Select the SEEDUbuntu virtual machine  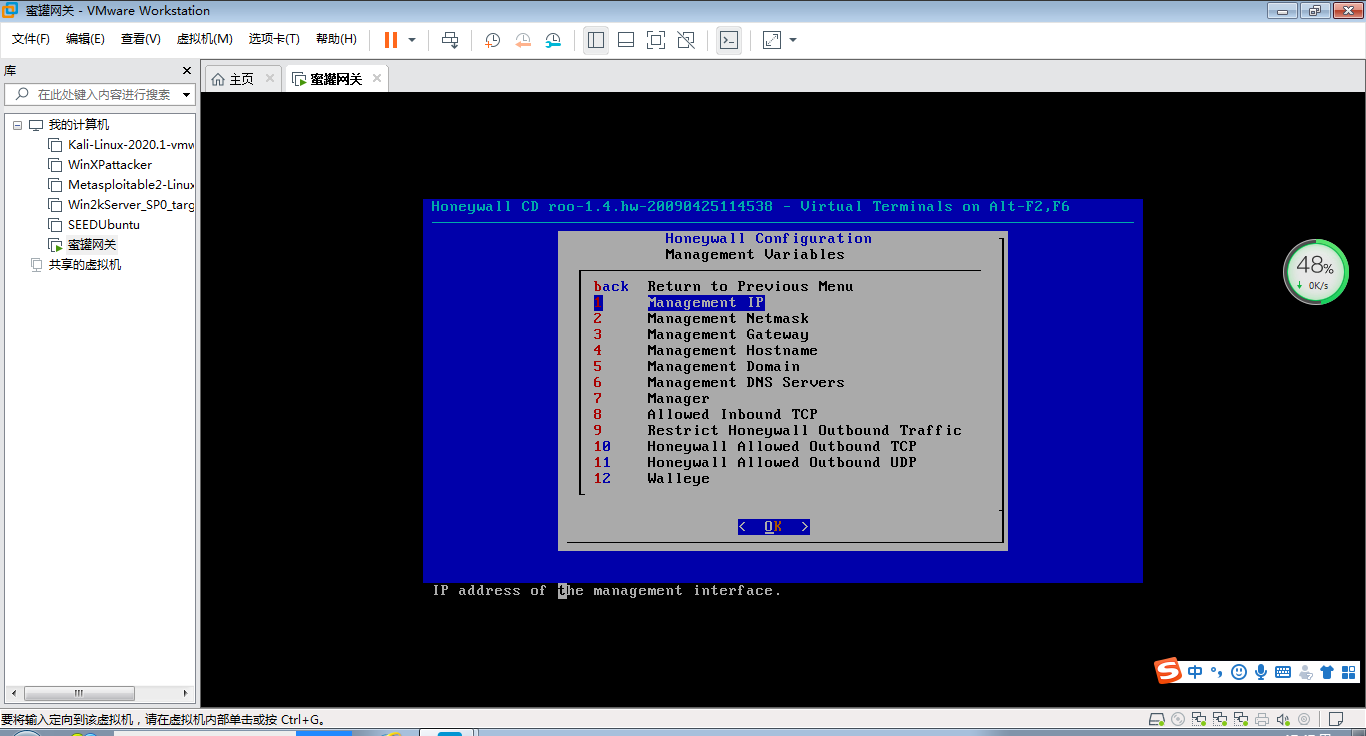coord(104,225)
